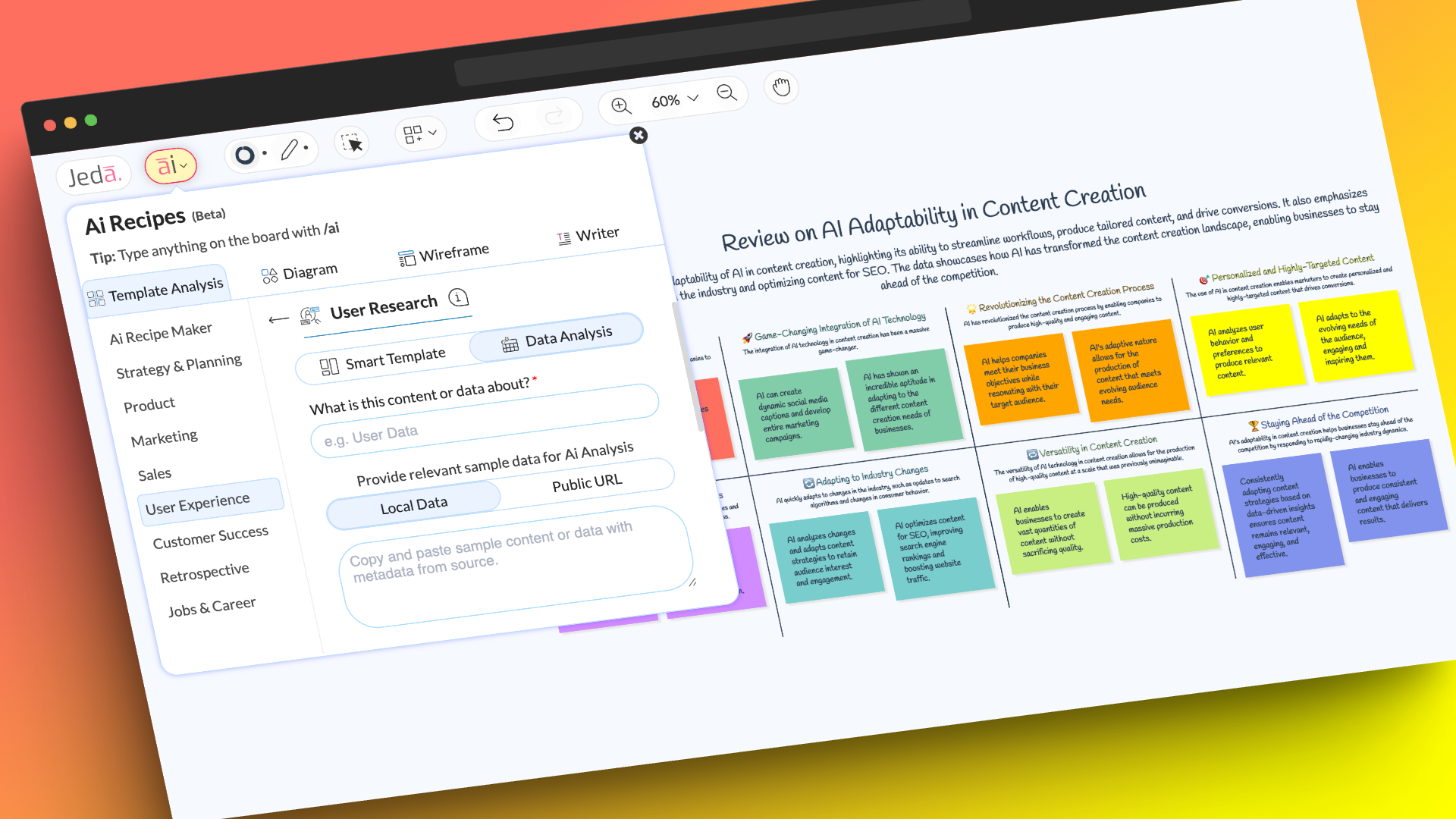Open the hand pan tool
Image resolution: width=1456 pixels, height=819 pixels.
780,89
